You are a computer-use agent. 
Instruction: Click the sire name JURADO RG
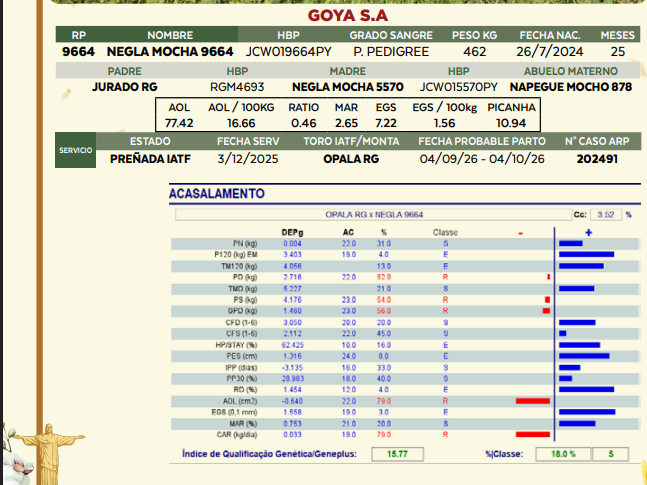(125, 87)
